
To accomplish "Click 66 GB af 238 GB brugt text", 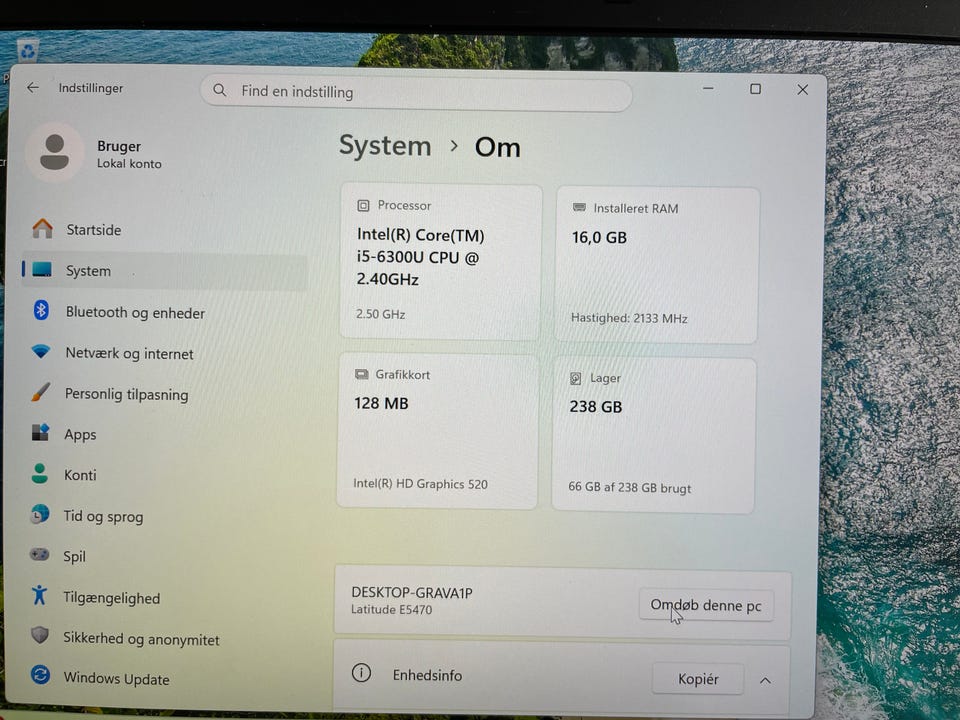I will [629, 487].
